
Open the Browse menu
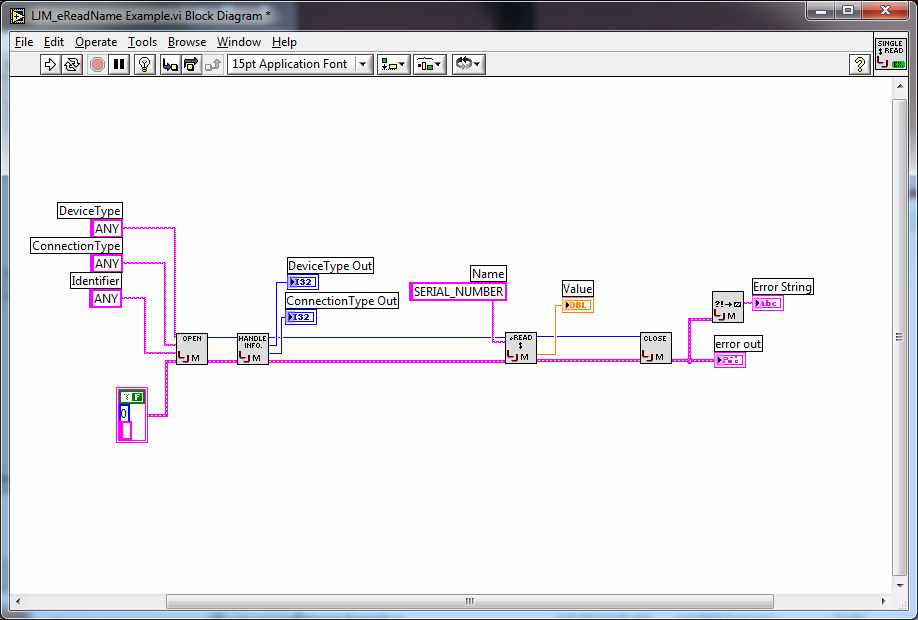(186, 42)
